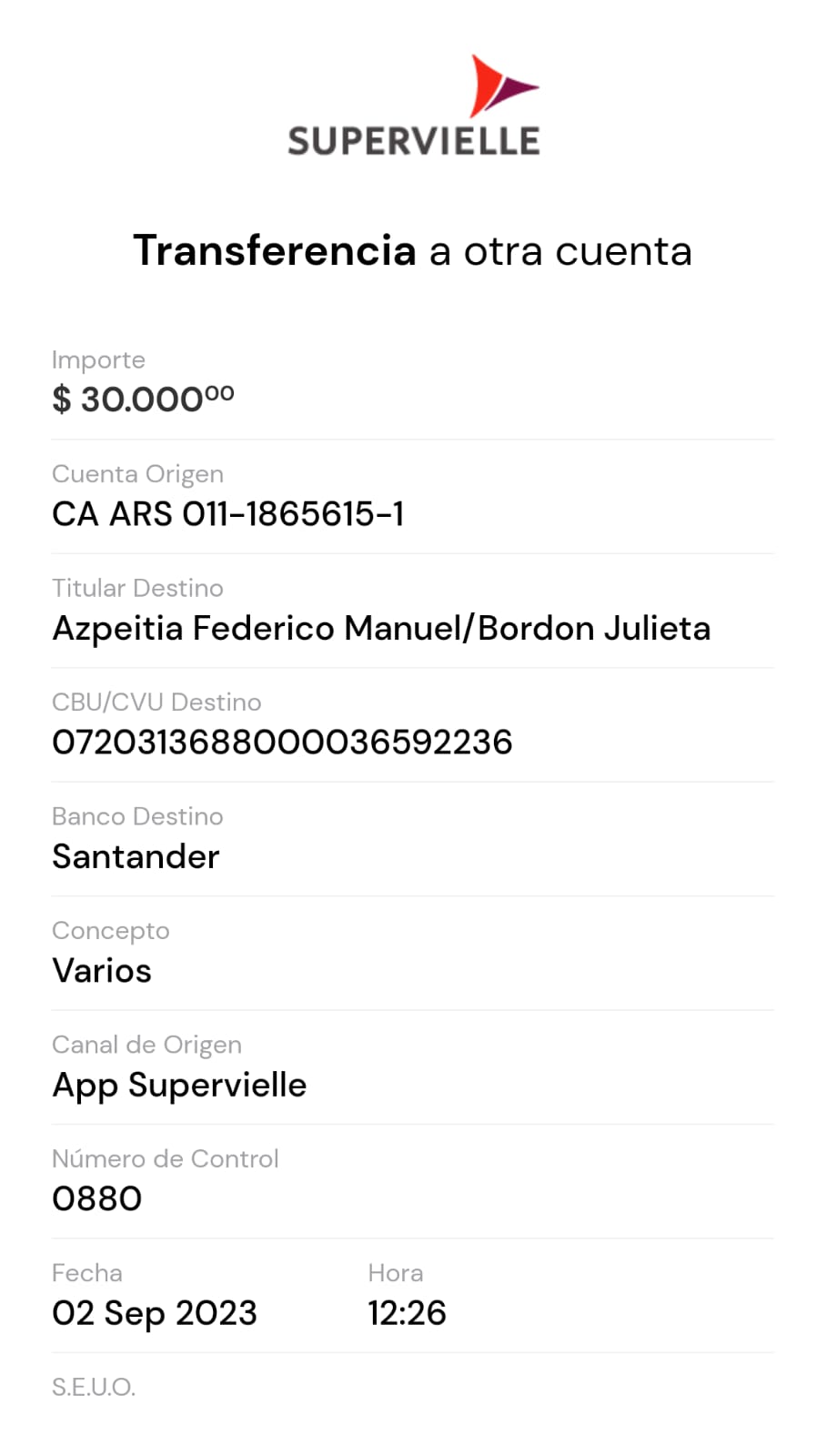
Task: Select origin account CA ARS 011-1865615-1
Action: pyautogui.click(x=228, y=514)
